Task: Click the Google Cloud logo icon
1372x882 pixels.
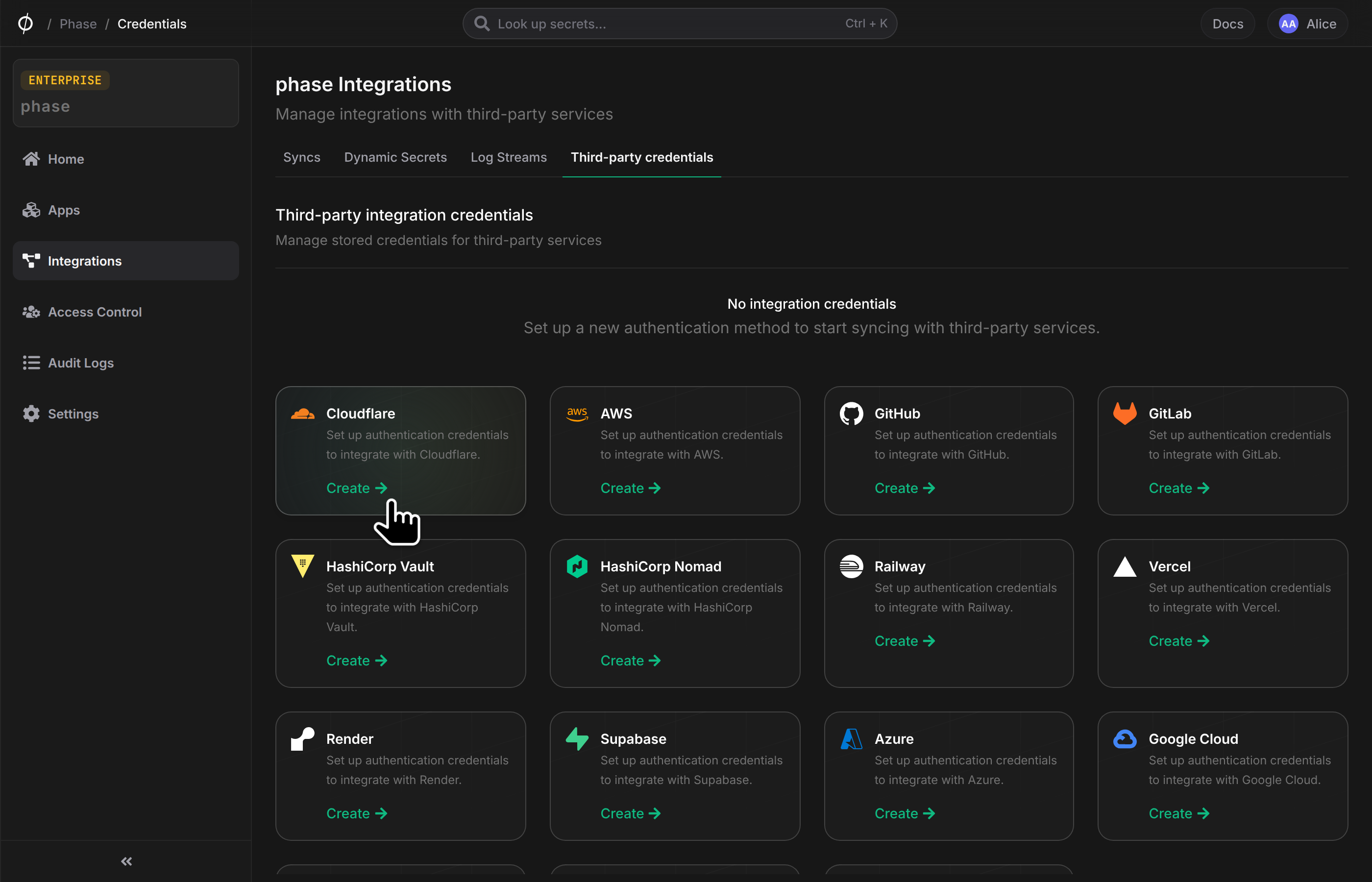Action: click(x=1125, y=739)
